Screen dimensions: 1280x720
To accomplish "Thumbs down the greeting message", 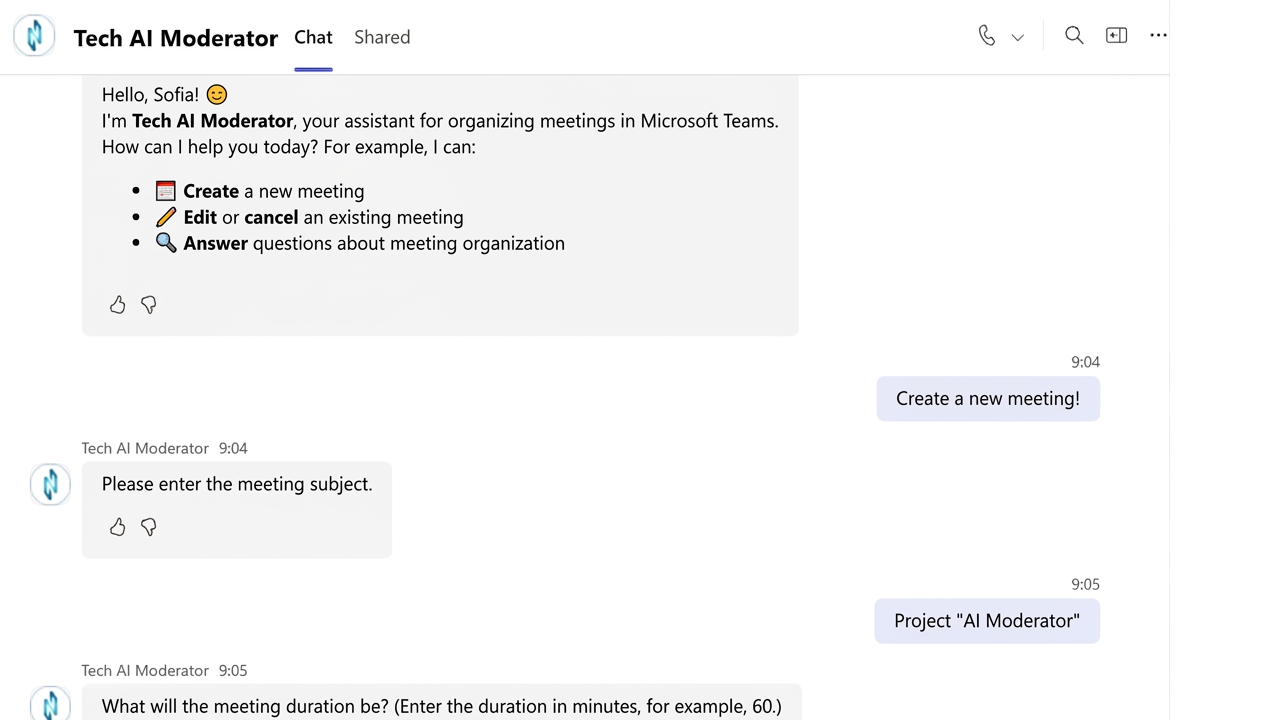I will pyautogui.click(x=149, y=305).
